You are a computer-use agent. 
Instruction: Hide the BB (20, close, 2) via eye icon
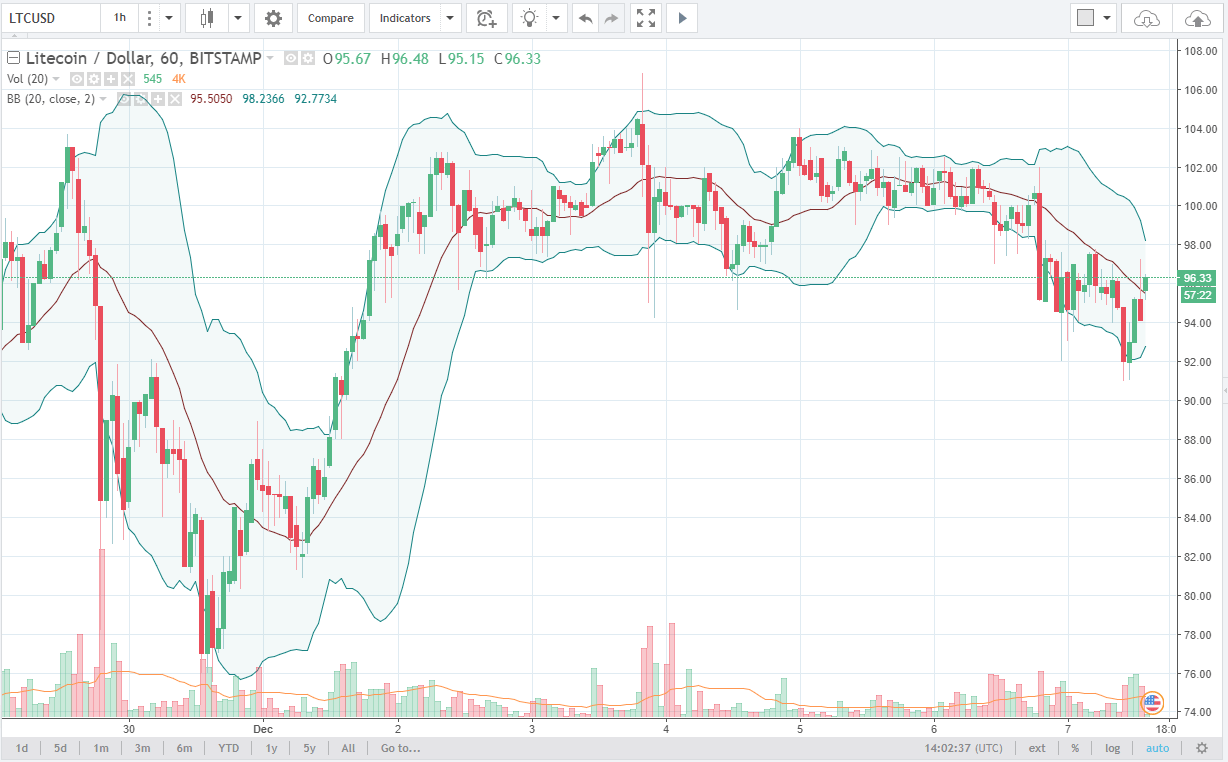[124, 99]
